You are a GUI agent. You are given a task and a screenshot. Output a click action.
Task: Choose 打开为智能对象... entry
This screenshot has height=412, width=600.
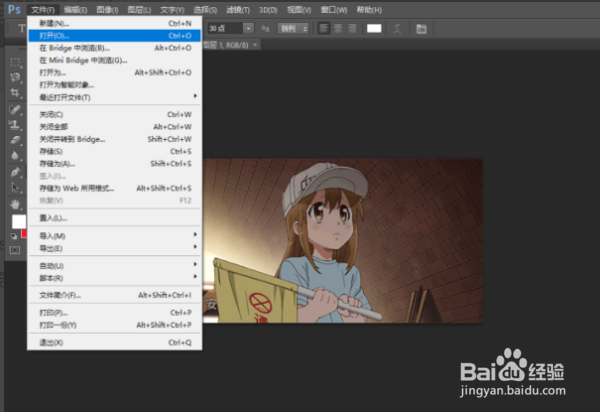(114, 85)
